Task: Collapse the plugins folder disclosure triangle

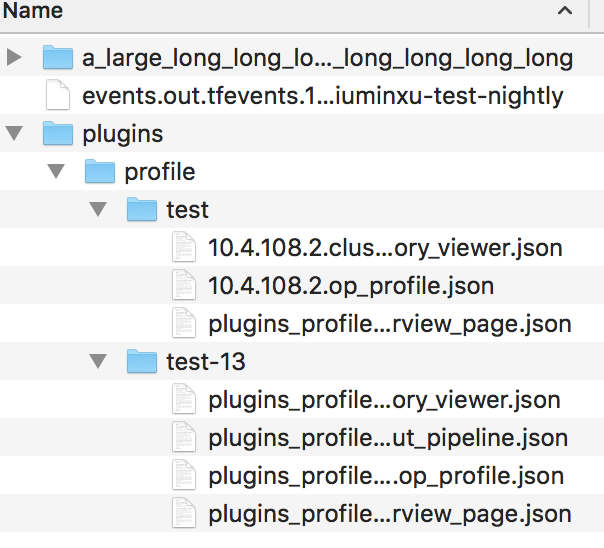Action: [x=14, y=133]
